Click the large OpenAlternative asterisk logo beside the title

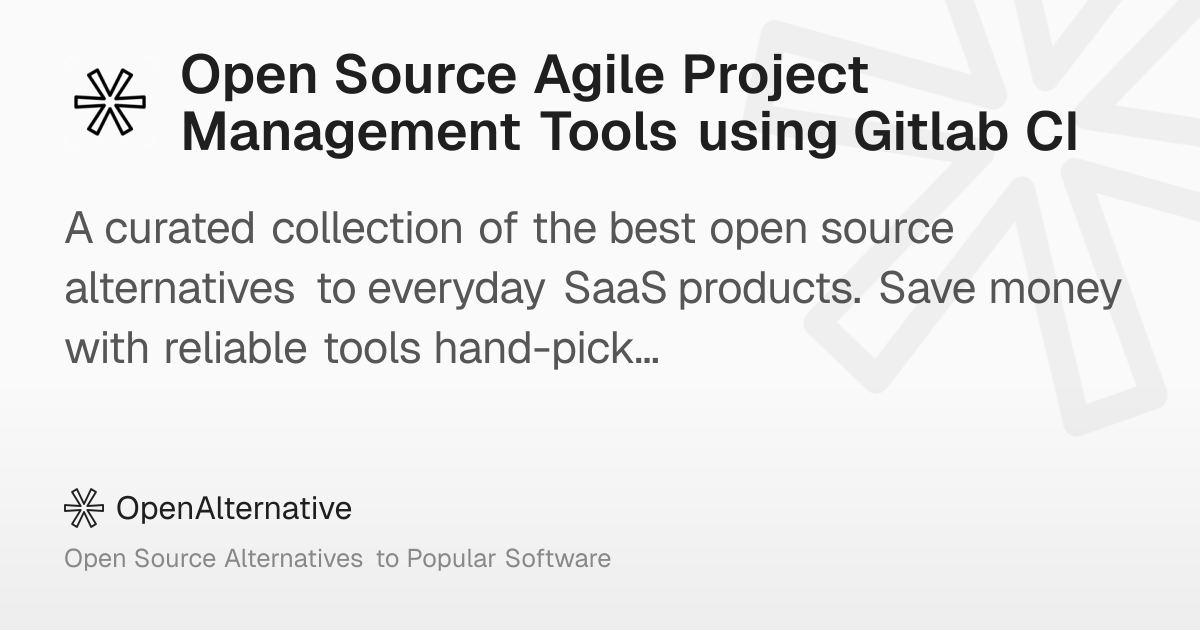(110, 102)
